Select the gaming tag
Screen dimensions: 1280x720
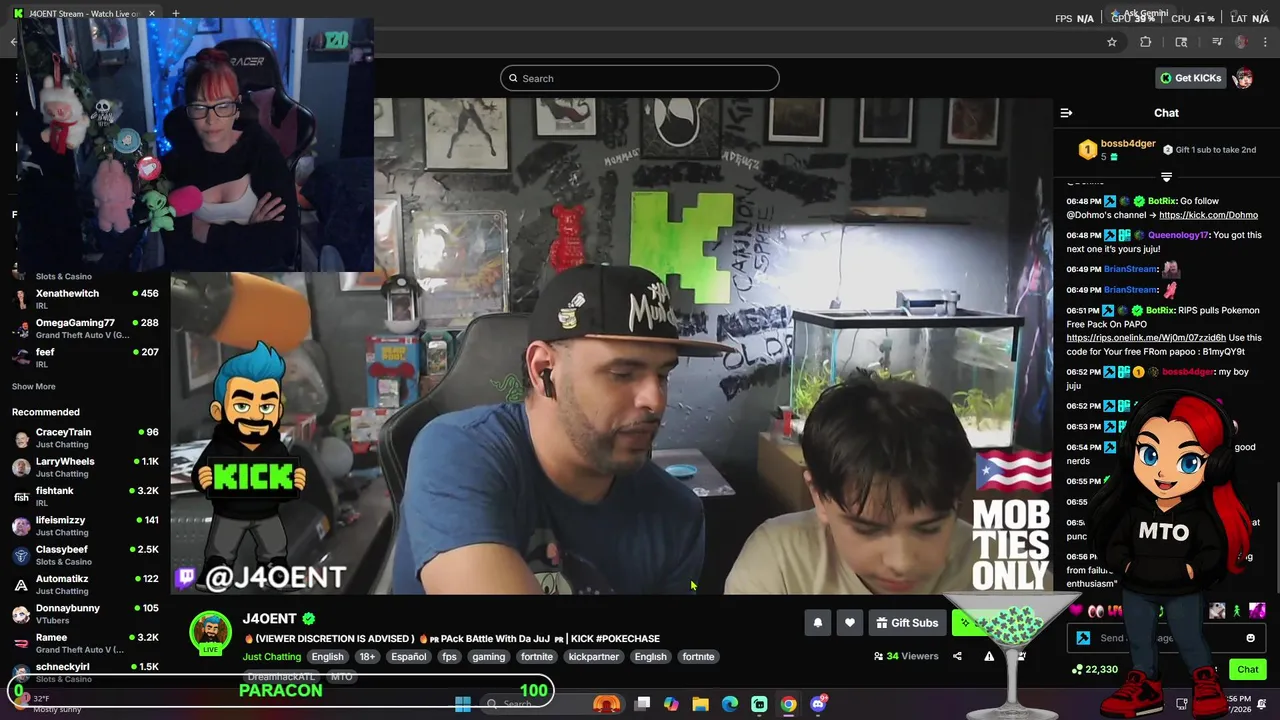pos(488,657)
